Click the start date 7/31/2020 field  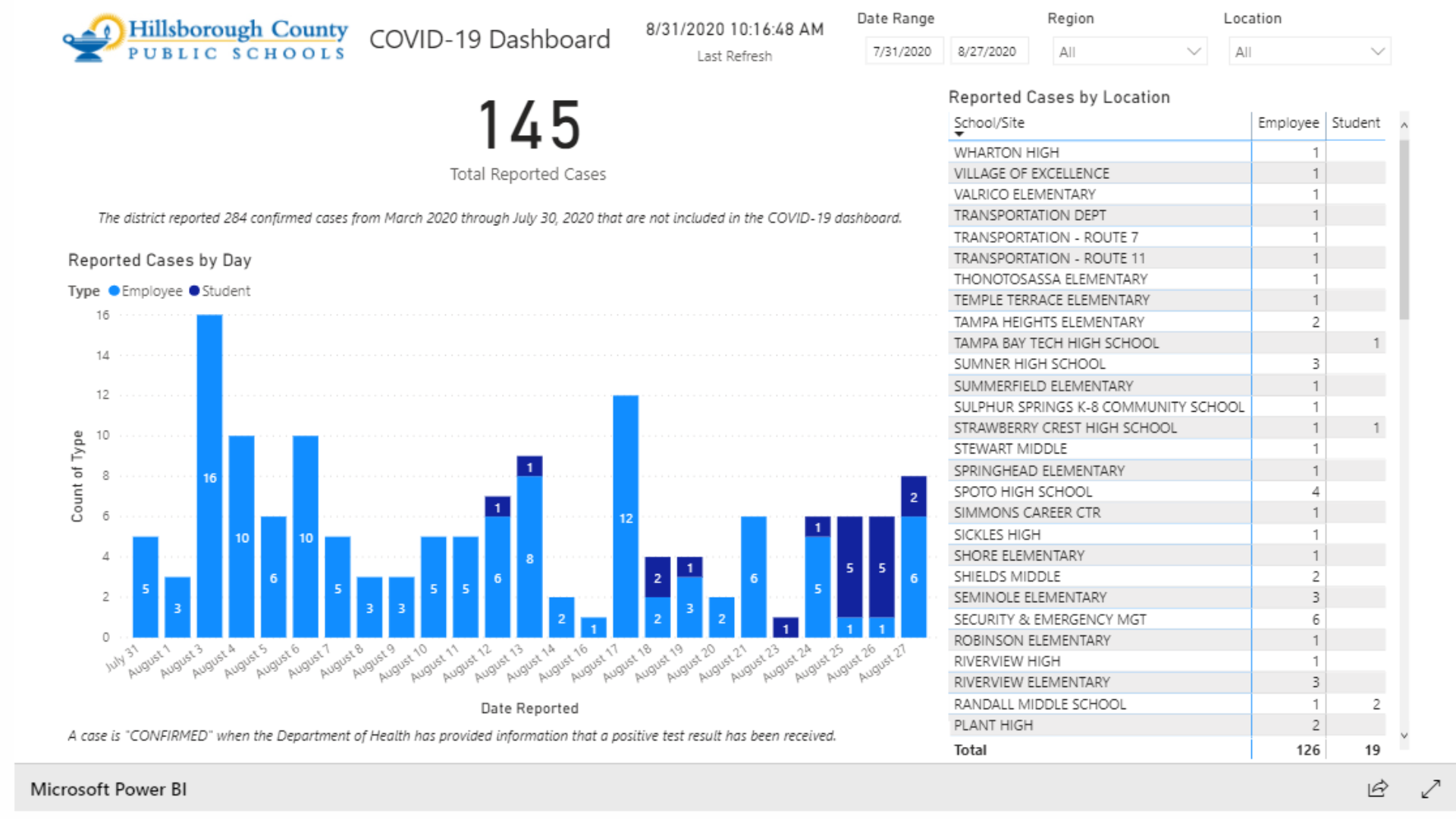click(902, 52)
